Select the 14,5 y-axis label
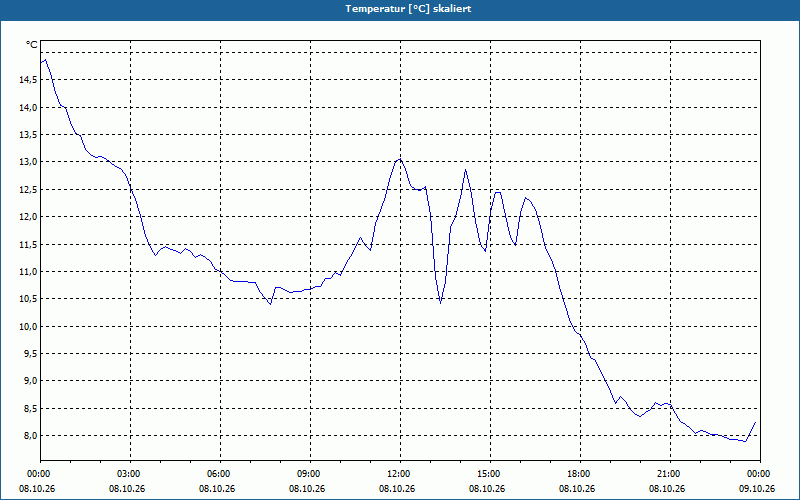800x500 pixels. [x=29, y=80]
